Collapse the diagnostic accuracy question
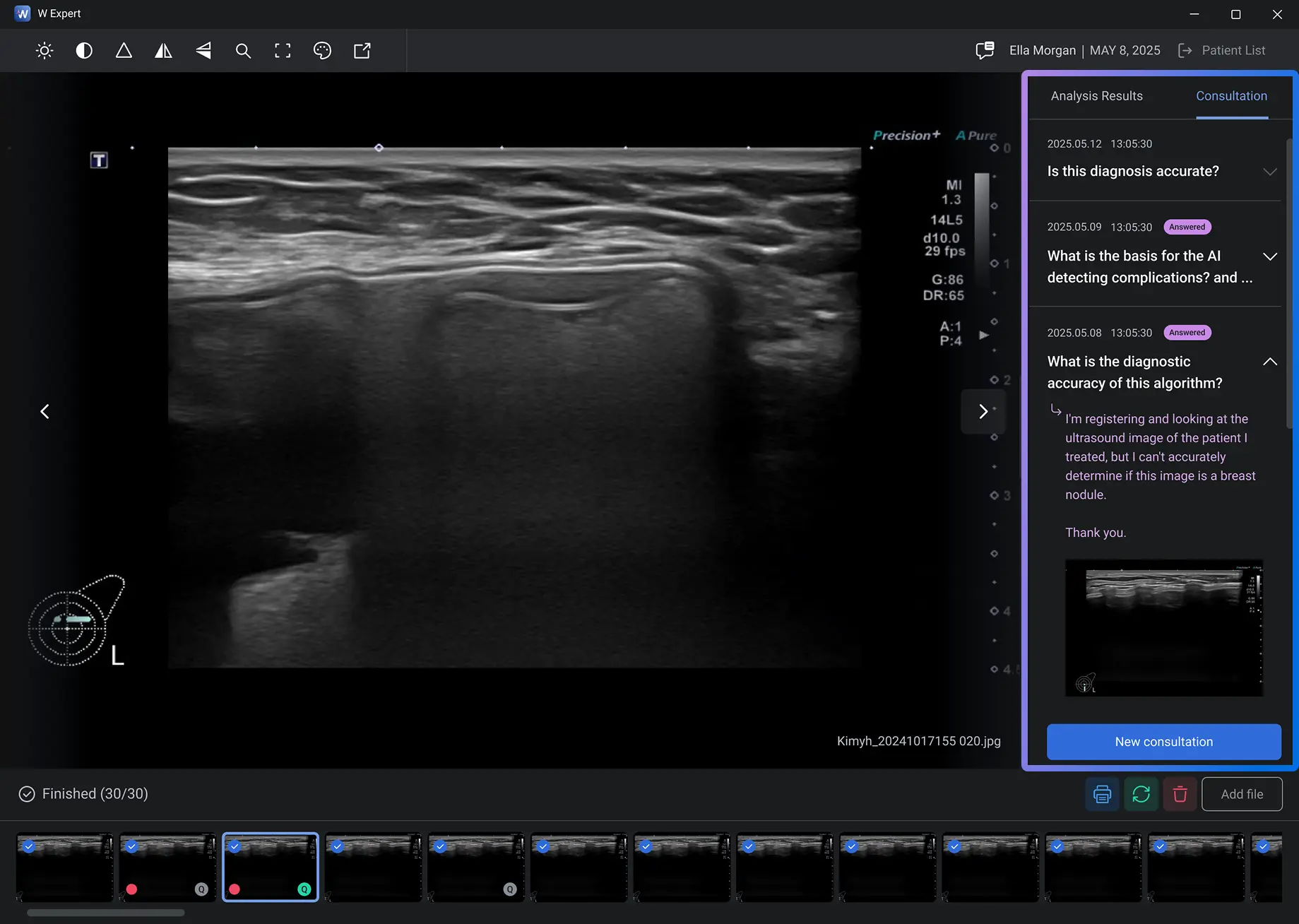The height and width of the screenshot is (924, 1299). pos(1269,362)
